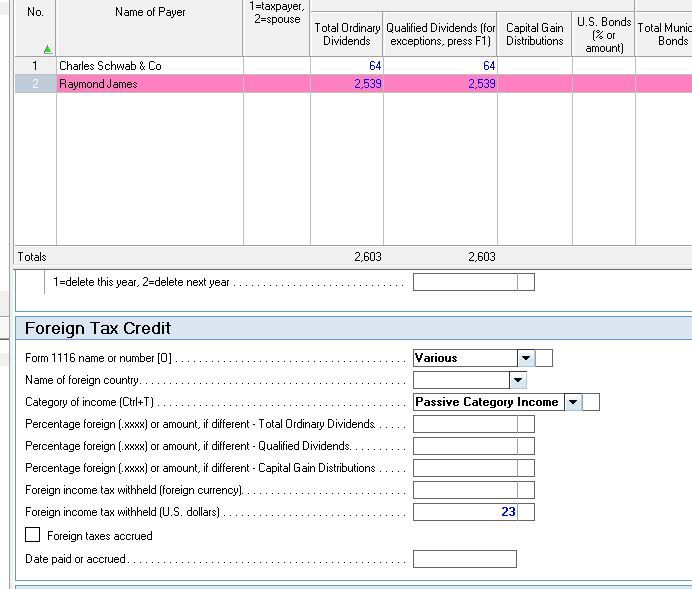The image size is (692, 589).
Task: Expand the Name of foreign country dropdown
Action: tap(517, 380)
